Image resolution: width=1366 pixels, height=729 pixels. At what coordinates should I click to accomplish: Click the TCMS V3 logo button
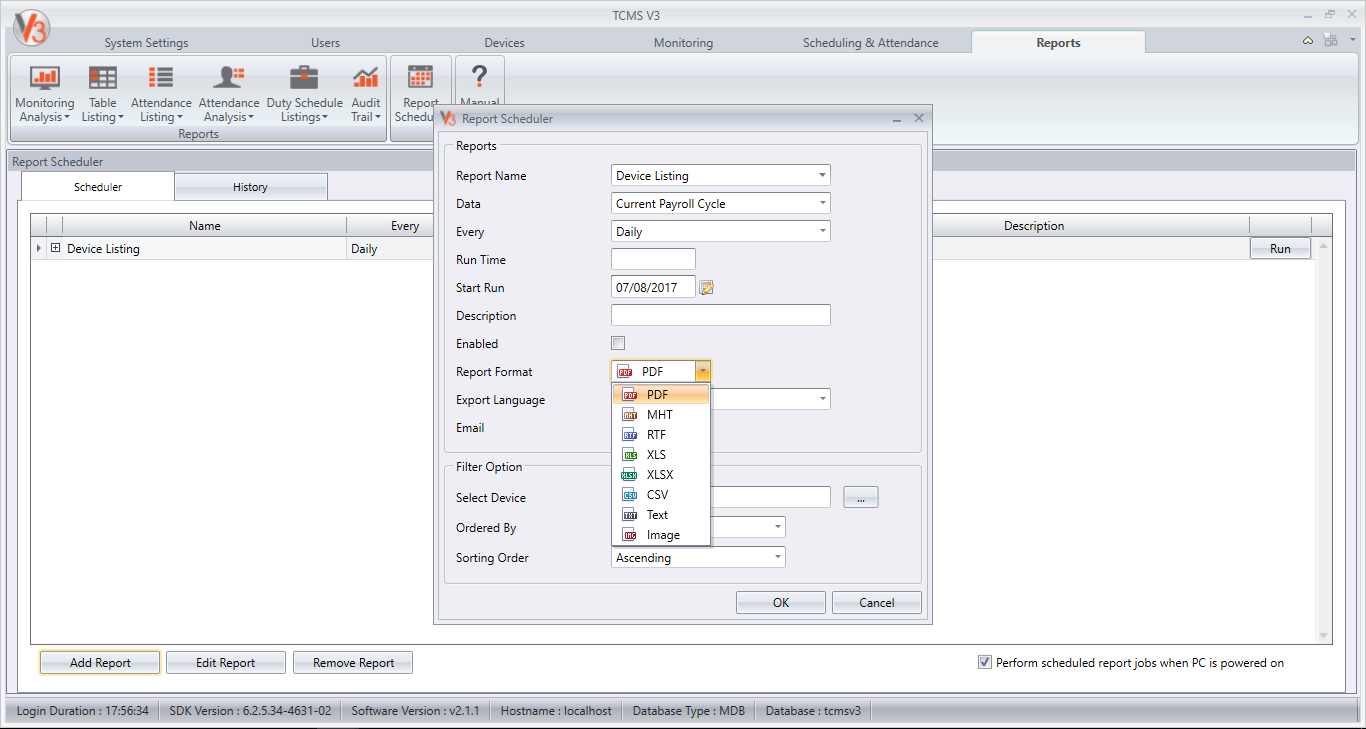pyautogui.click(x=30, y=28)
